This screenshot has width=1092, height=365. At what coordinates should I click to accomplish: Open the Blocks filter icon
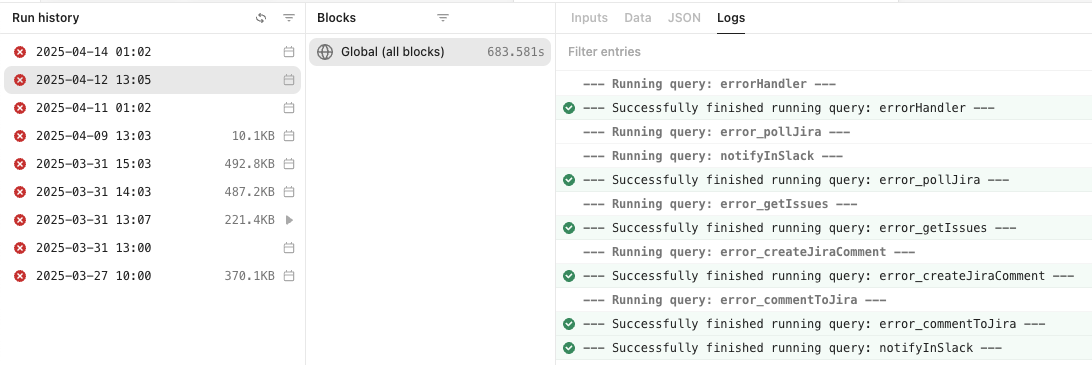(x=443, y=18)
